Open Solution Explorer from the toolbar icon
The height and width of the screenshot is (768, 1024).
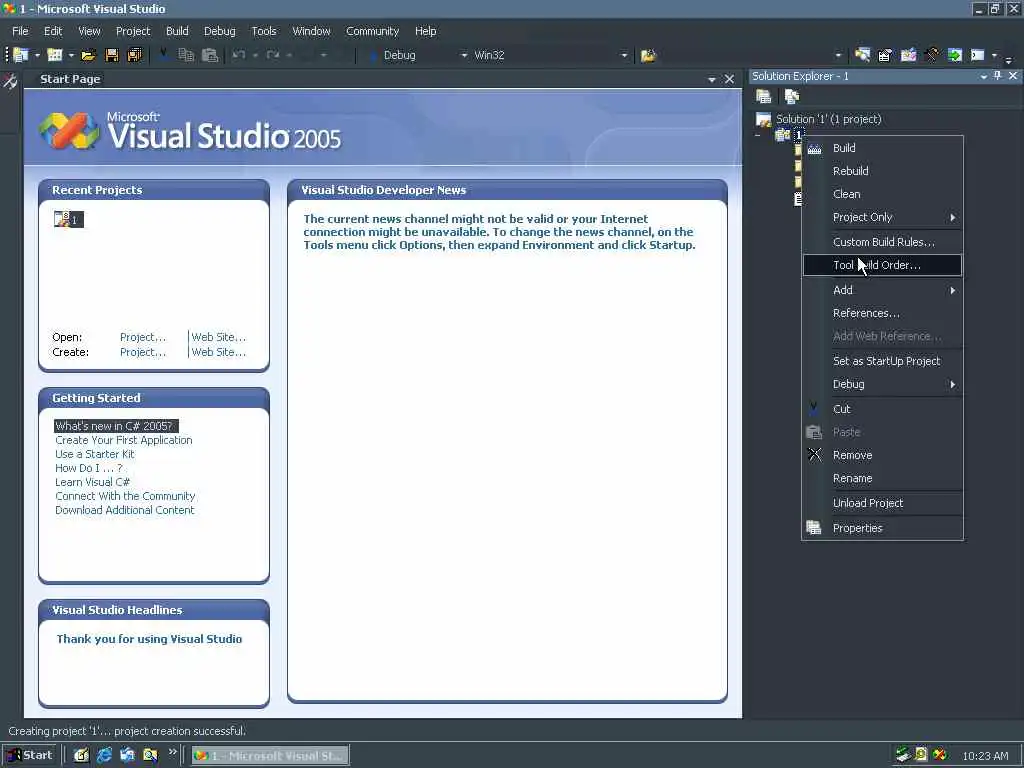click(x=862, y=56)
